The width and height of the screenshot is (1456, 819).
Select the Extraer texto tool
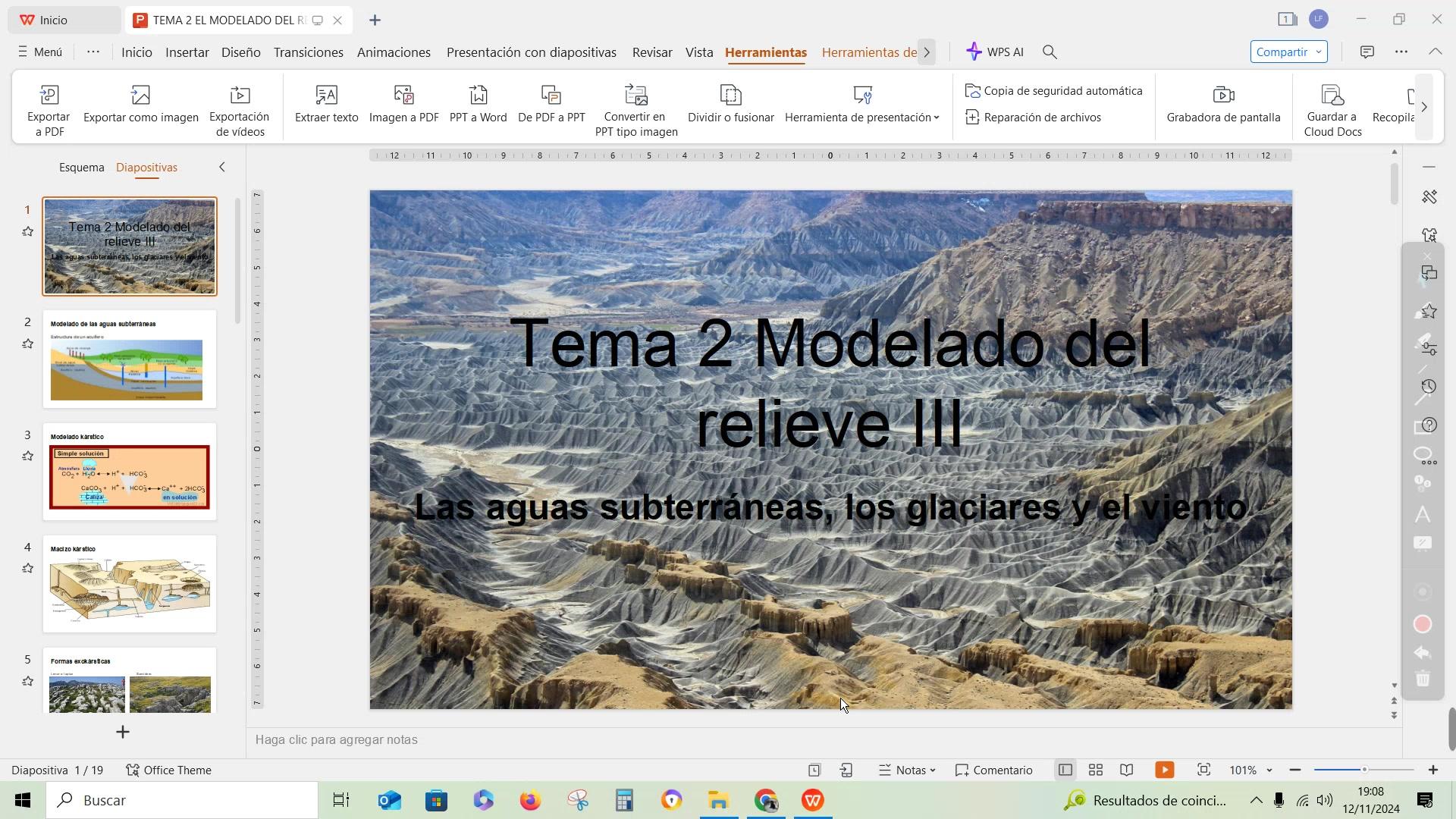coord(326,104)
